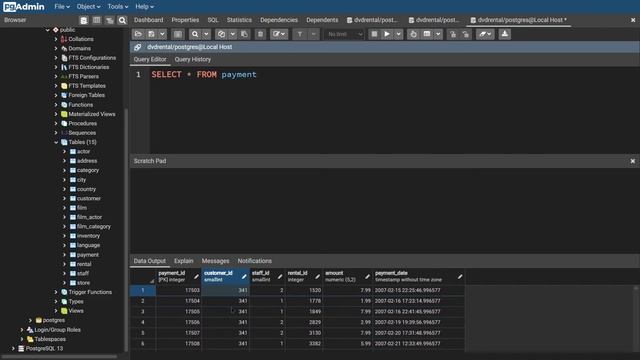Click the amount cell 5.99
The width and height of the screenshot is (640, 360).
(347, 344)
